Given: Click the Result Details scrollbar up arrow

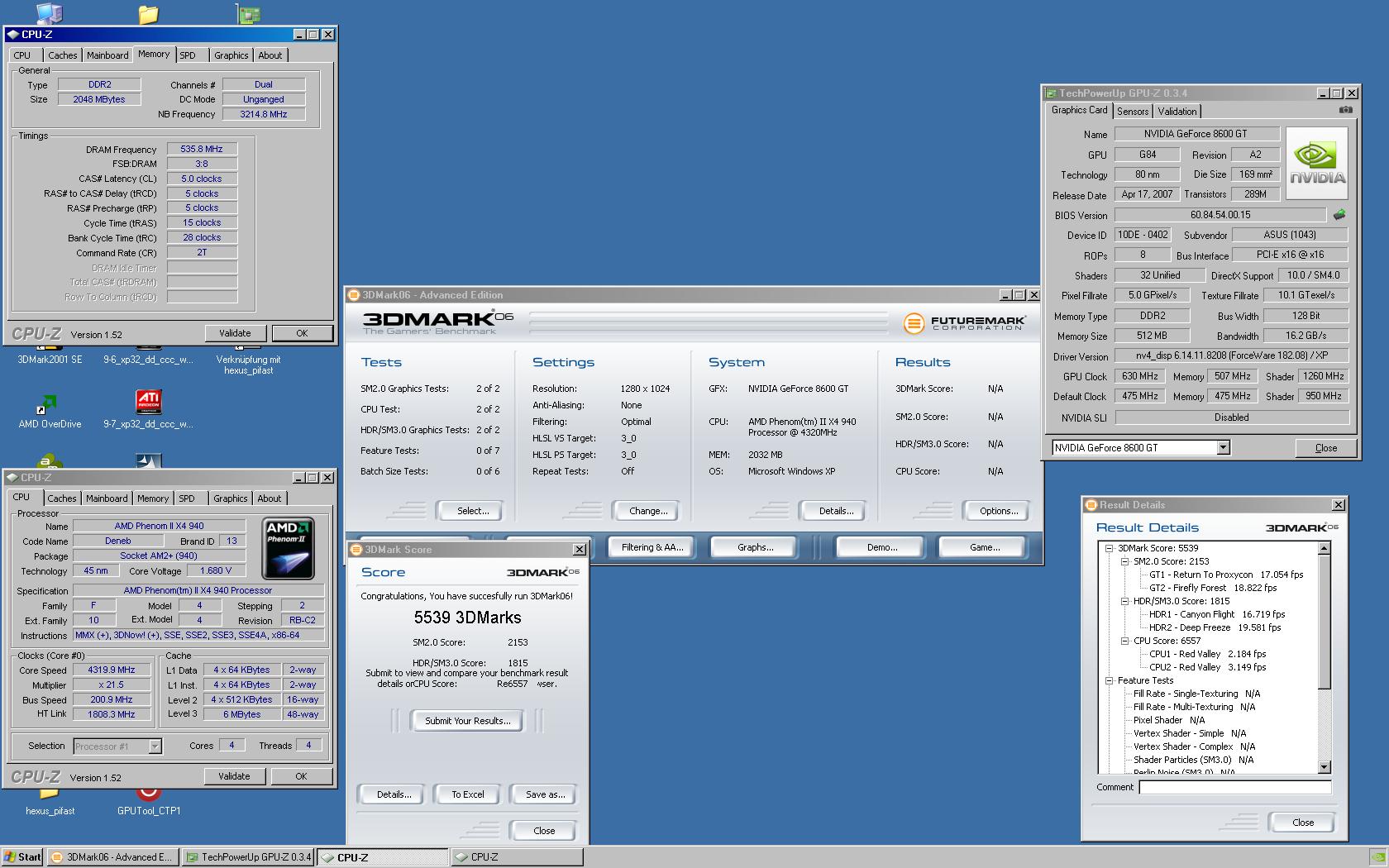Looking at the screenshot, I should click(x=1324, y=548).
